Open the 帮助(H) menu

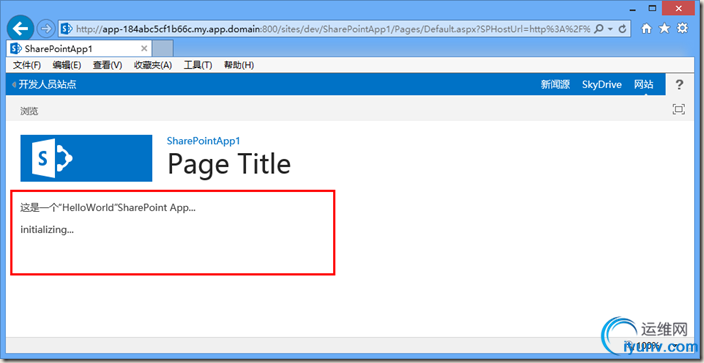point(239,65)
